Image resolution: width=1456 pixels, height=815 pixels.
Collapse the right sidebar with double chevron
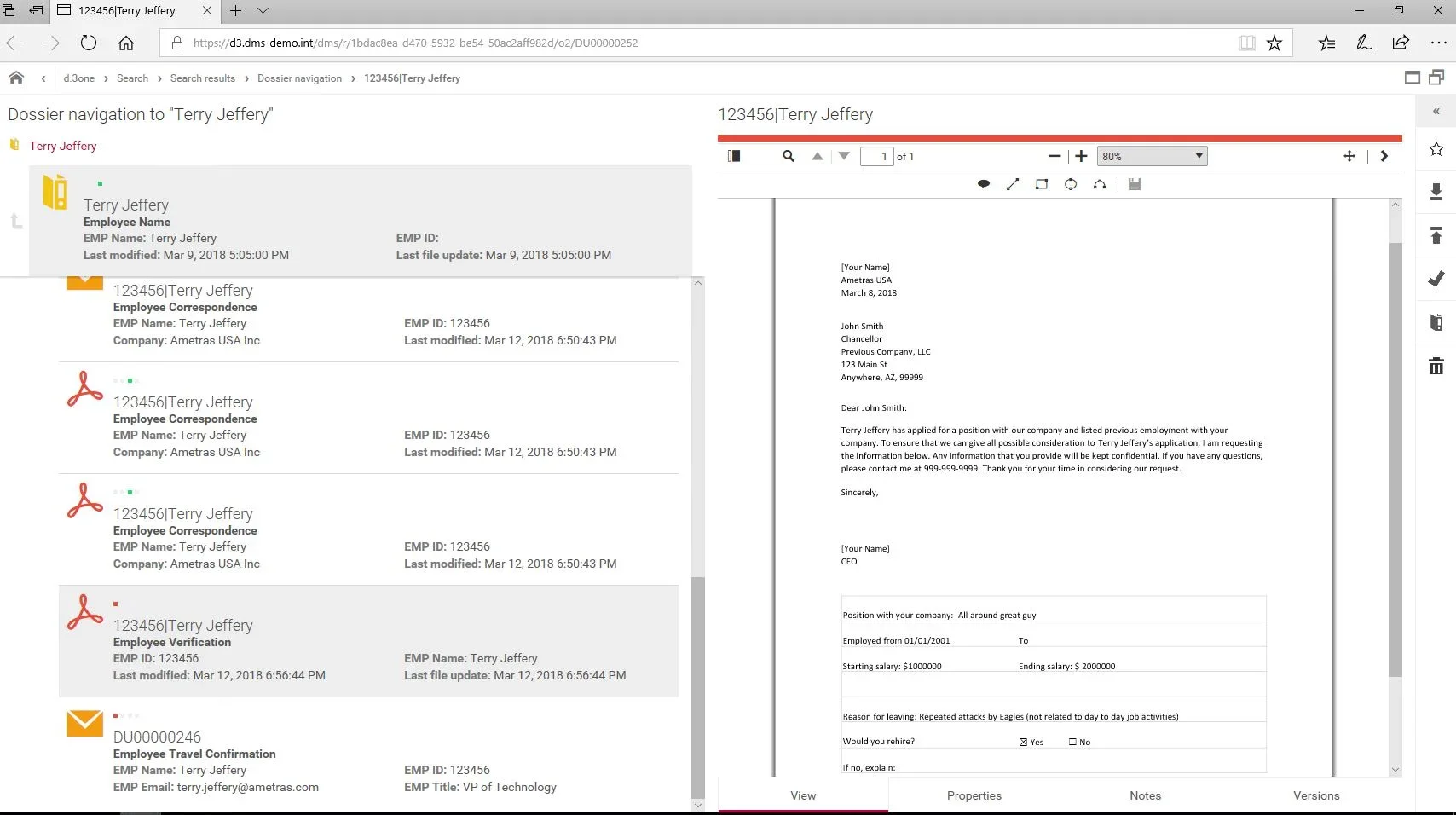pos(1436,112)
